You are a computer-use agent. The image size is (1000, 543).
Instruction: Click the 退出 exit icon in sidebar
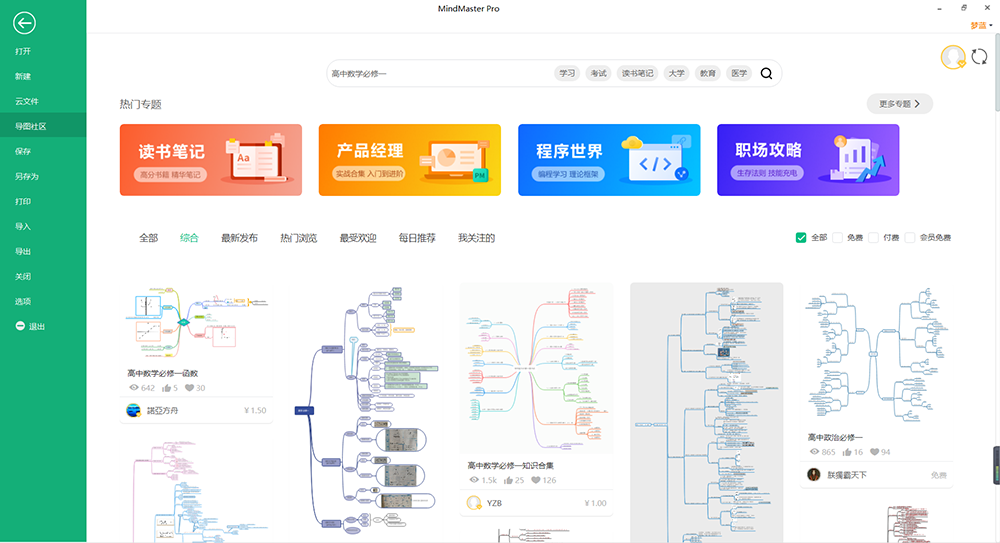click(20, 326)
